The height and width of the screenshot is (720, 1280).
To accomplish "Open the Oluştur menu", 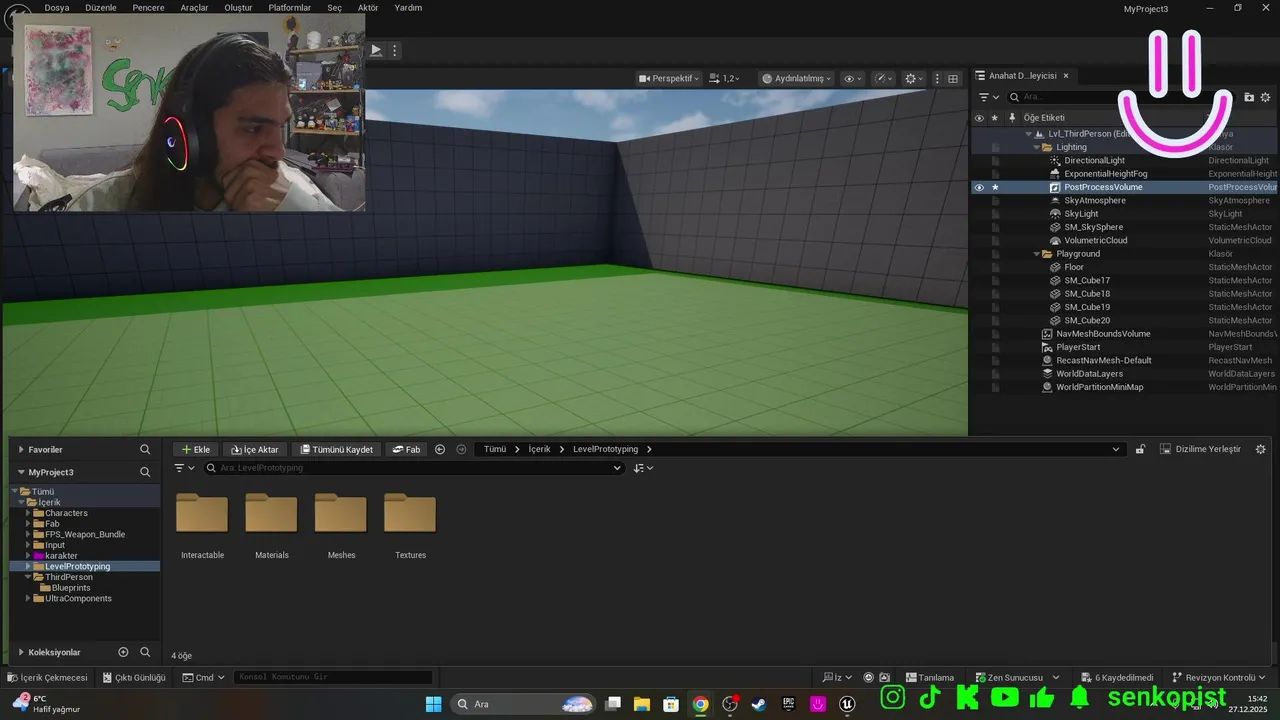I will (238, 7).
